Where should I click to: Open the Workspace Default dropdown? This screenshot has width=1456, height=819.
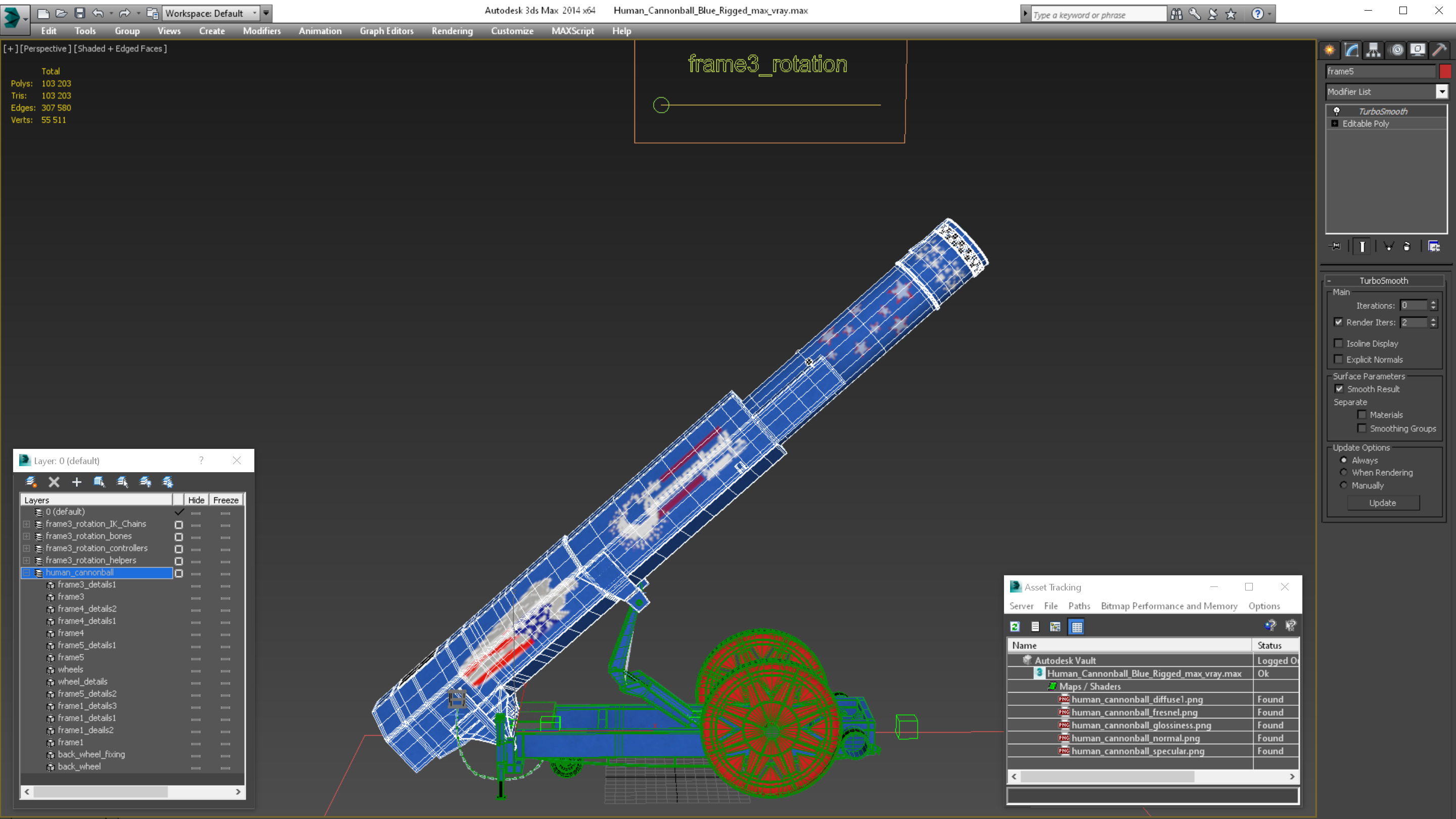[254, 13]
